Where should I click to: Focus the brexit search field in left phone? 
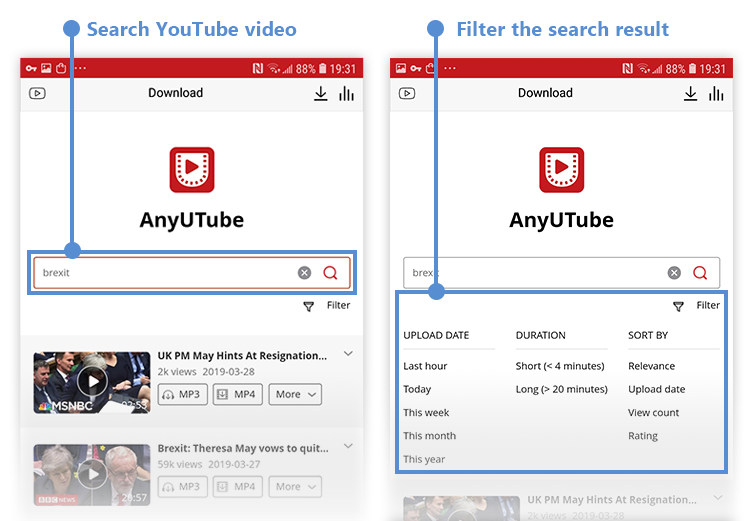tap(192, 273)
